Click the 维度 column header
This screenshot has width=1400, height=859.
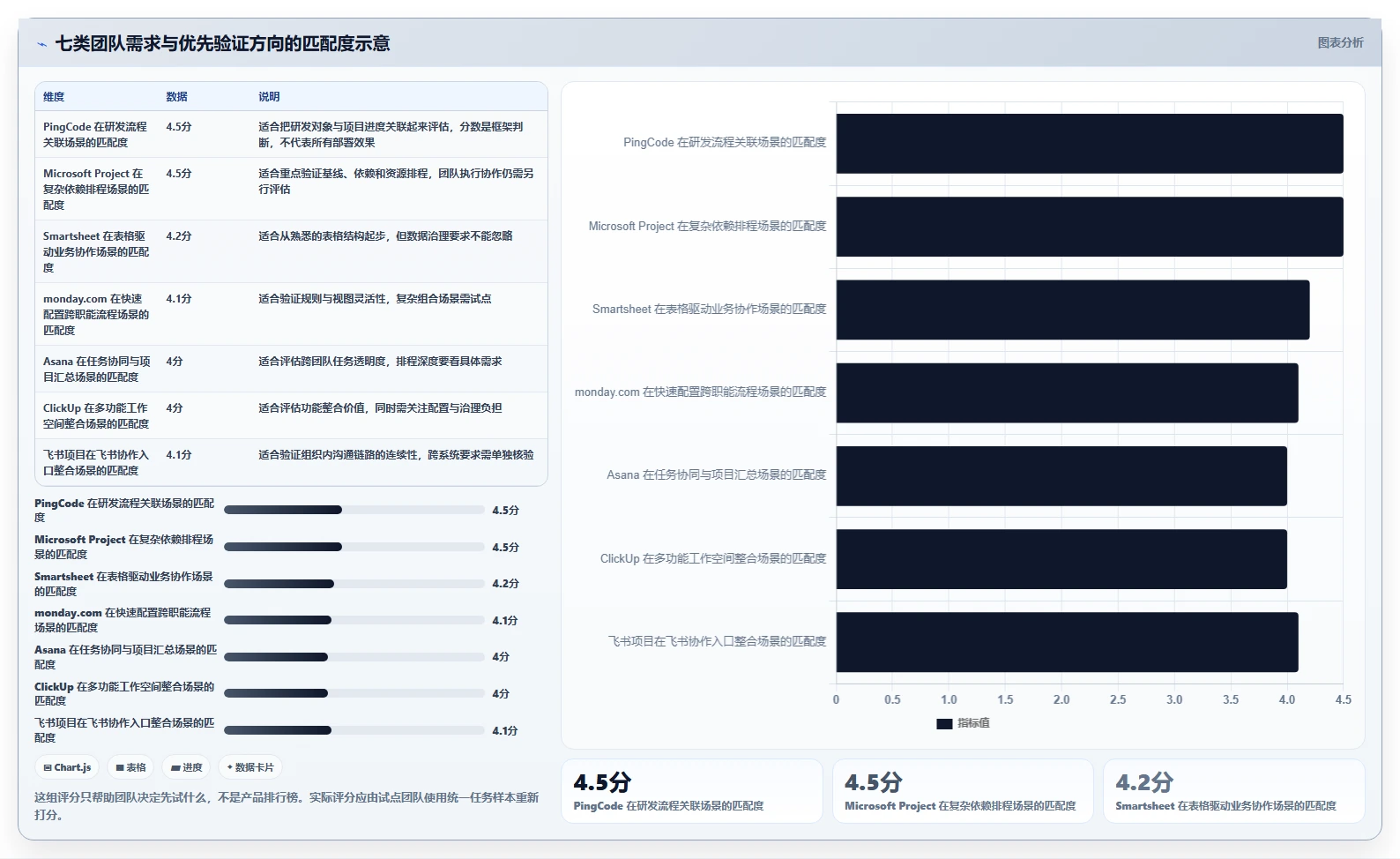tap(54, 97)
